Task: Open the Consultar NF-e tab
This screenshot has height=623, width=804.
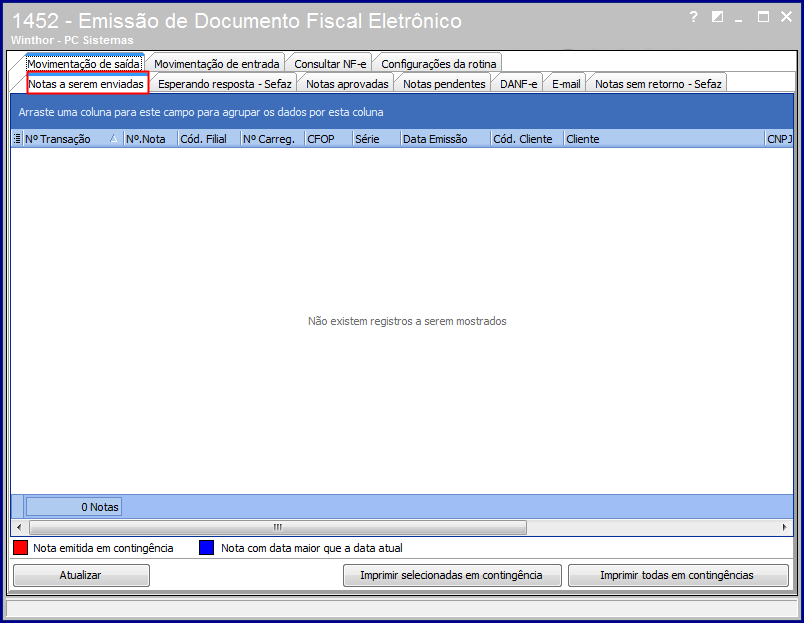Action: click(x=330, y=64)
